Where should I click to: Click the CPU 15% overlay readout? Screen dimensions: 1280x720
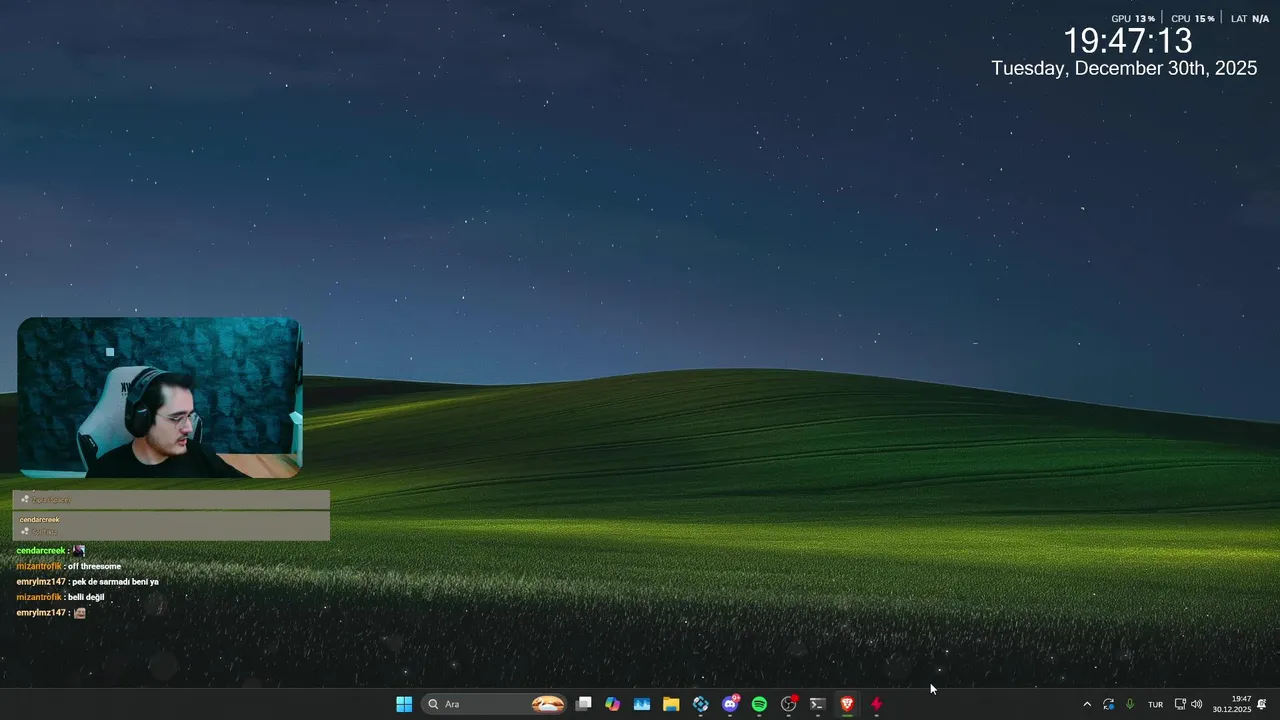click(1193, 19)
